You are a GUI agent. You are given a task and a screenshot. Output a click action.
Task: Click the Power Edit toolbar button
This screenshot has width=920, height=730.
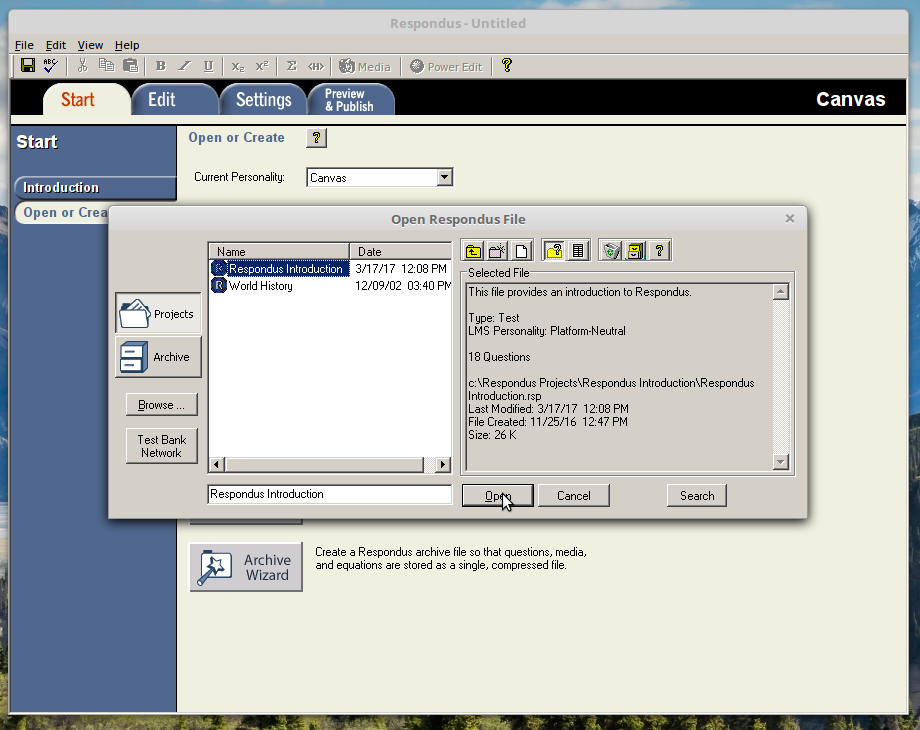(446, 66)
